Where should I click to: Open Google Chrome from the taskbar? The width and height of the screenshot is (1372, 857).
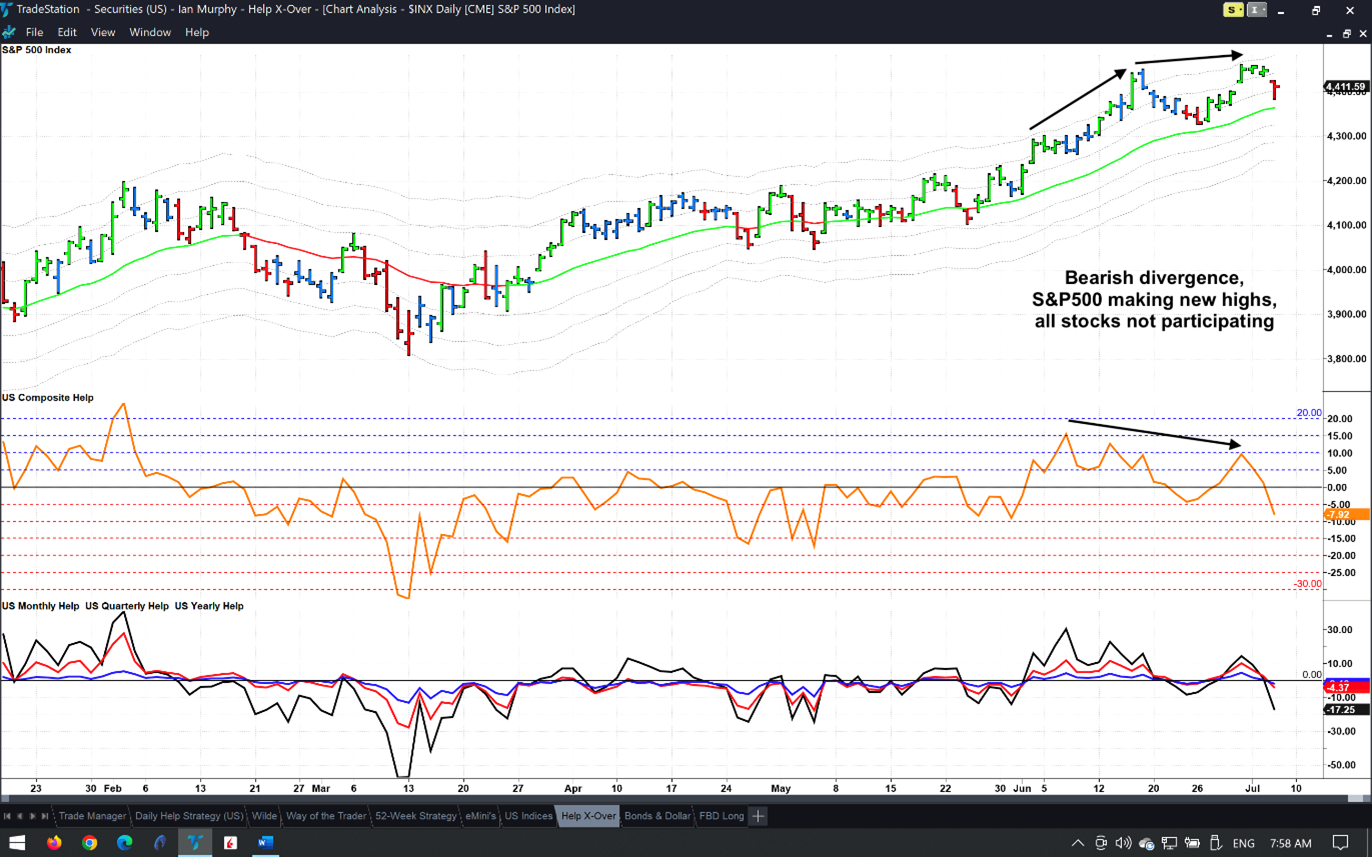89,843
